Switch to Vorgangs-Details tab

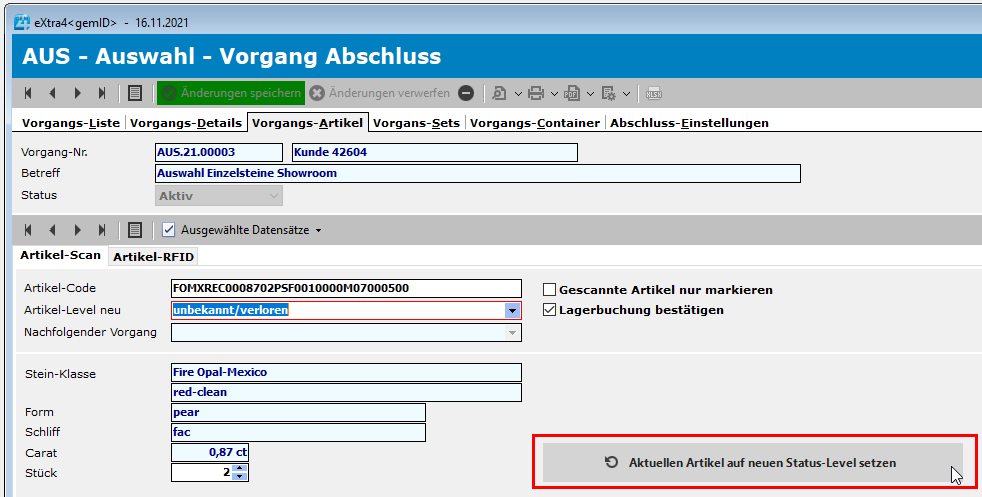pos(186,123)
